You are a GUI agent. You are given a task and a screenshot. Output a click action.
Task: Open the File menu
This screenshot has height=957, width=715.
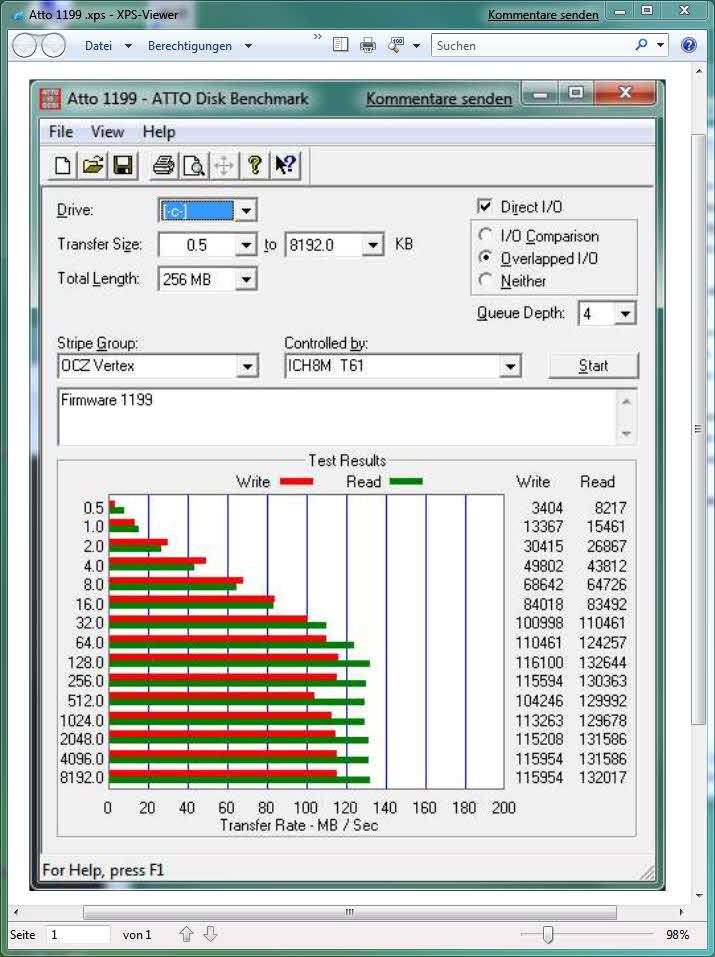click(x=61, y=132)
